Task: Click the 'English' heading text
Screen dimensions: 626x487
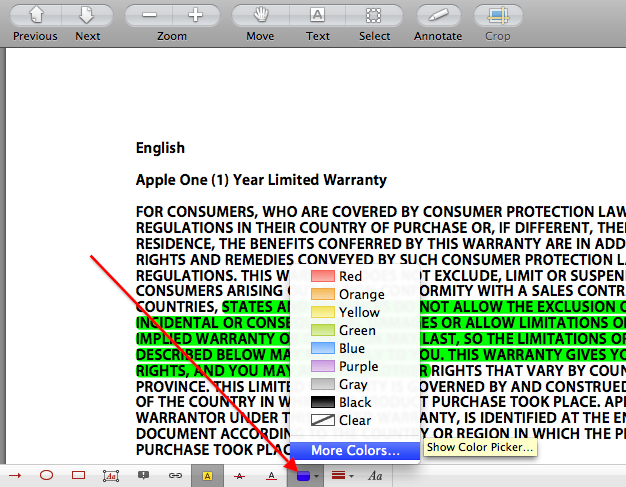Action: [x=160, y=148]
